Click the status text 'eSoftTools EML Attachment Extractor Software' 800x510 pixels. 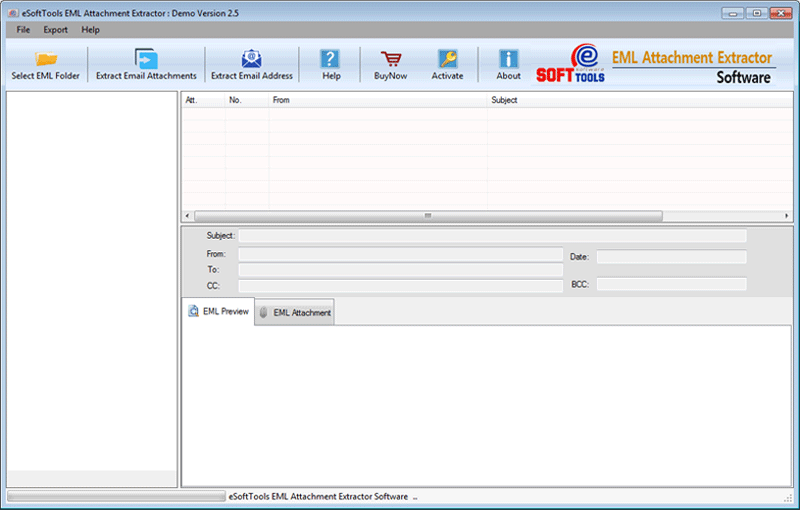point(318,496)
